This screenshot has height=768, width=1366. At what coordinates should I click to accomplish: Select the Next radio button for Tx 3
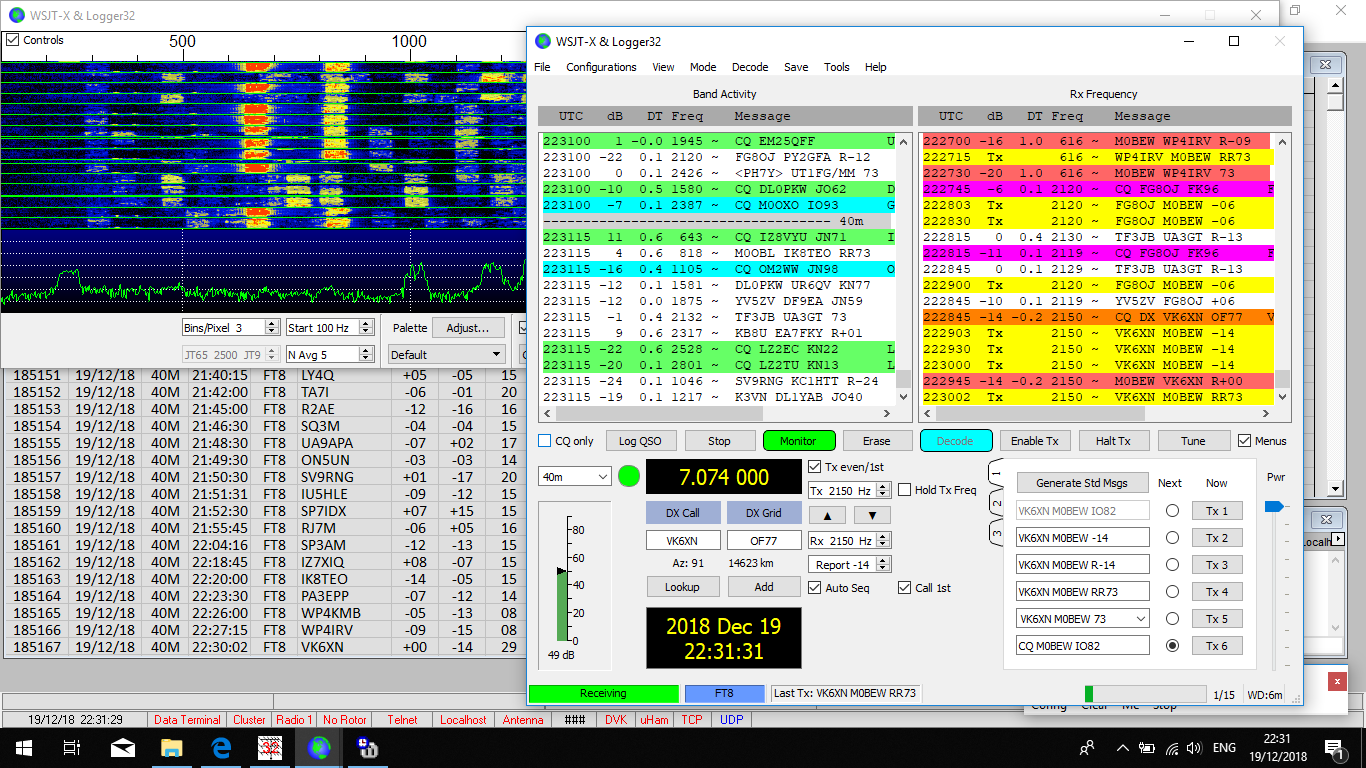tap(1172, 565)
